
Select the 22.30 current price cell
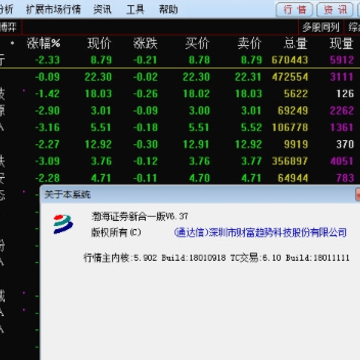(98, 77)
